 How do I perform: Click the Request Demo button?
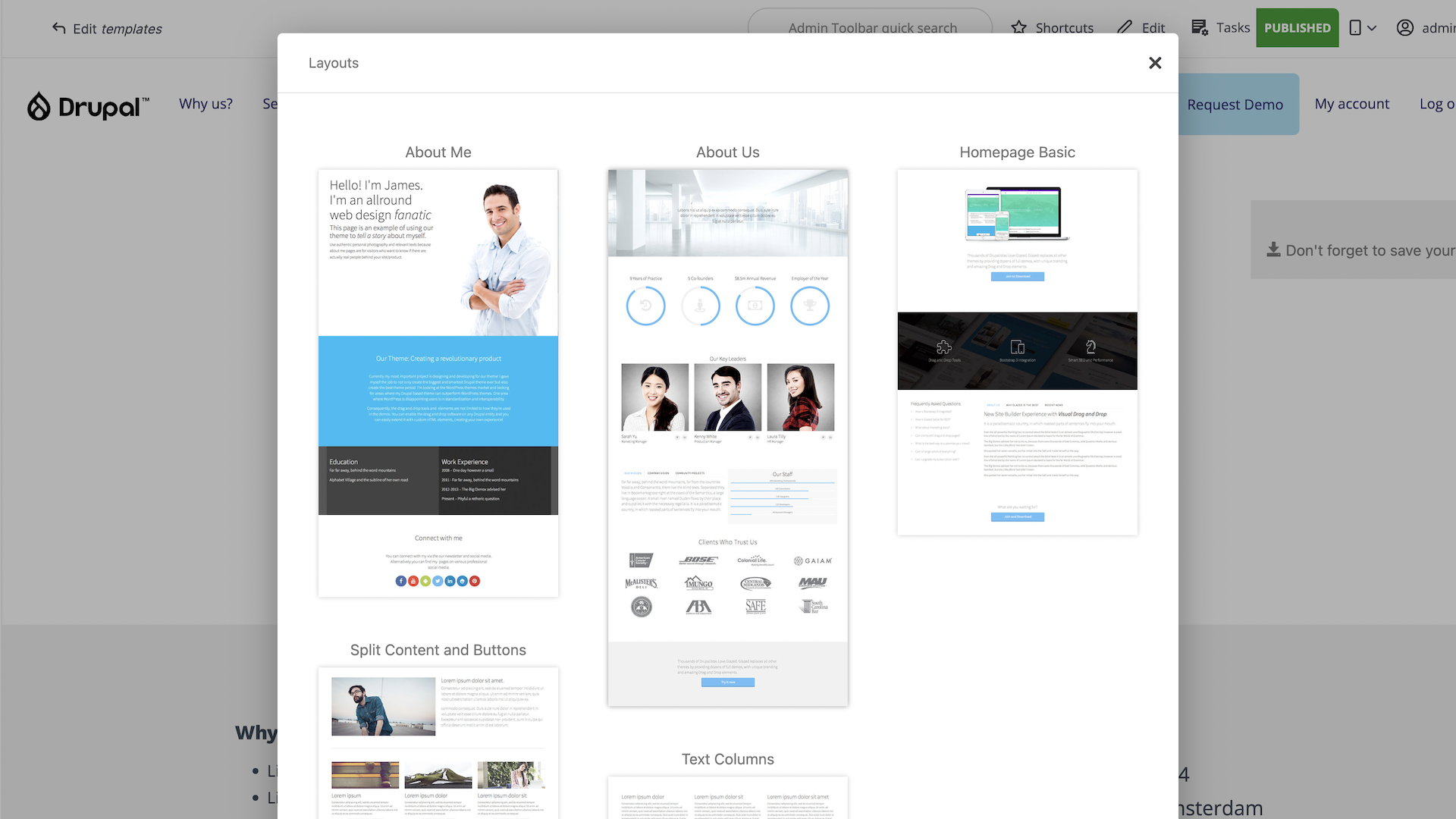point(1235,104)
